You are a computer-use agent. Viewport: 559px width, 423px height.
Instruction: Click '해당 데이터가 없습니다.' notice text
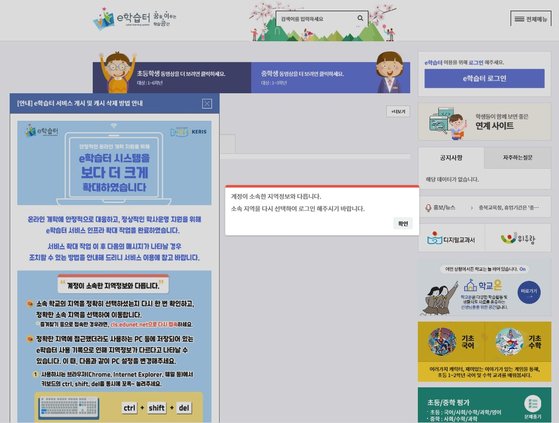[452, 179]
